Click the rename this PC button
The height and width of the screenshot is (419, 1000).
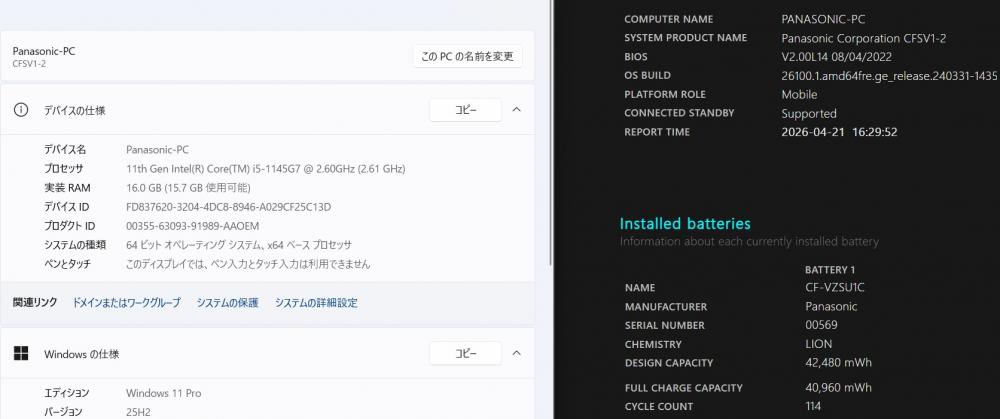click(467, 56)
